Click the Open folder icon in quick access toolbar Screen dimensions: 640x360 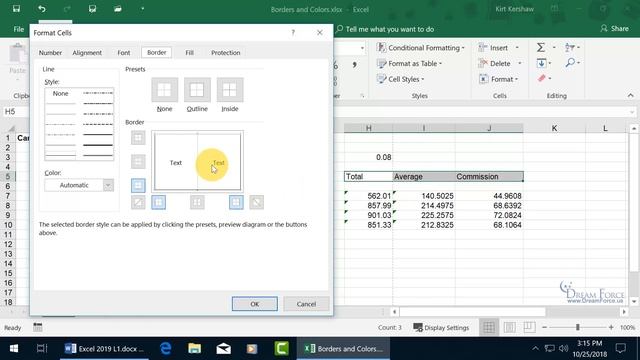tap(118, 9)
